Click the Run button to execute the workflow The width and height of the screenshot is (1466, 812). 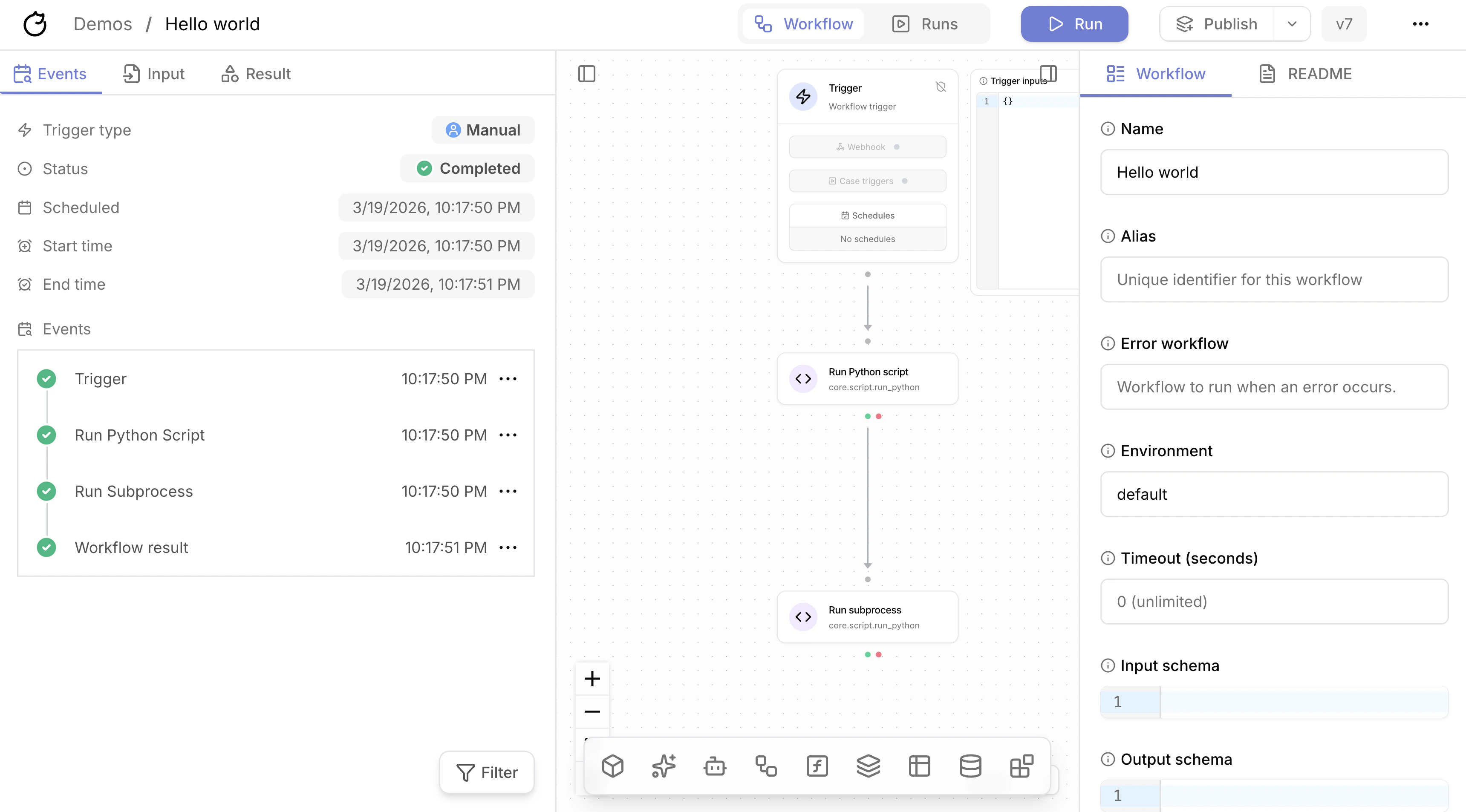click(x=1074, y=24)
